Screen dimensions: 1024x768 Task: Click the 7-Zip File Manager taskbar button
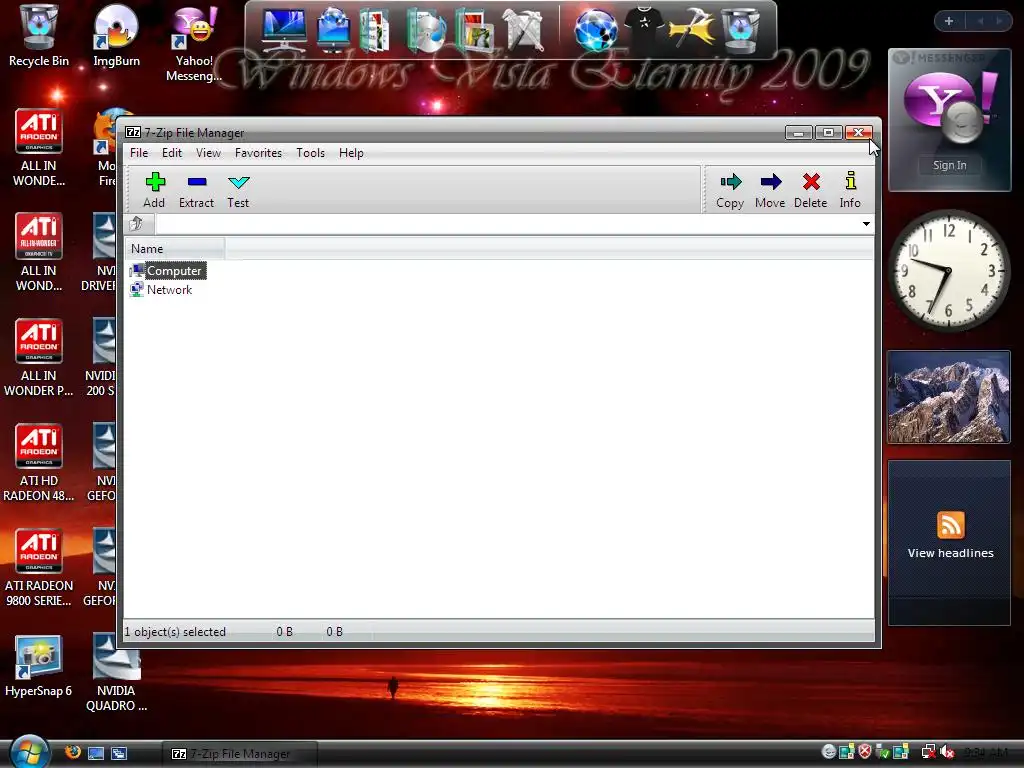(240, 754)
